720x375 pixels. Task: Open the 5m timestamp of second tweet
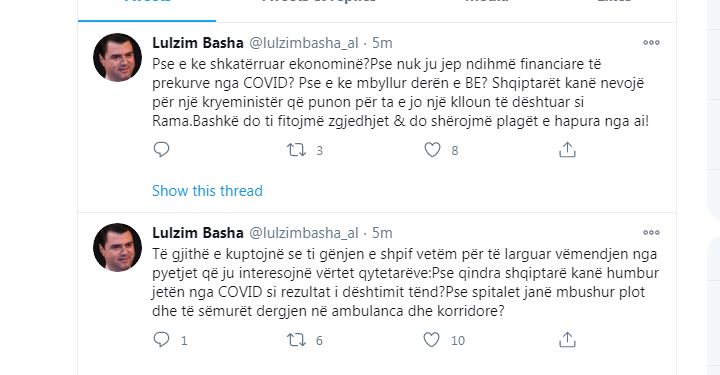coord(382,233)
